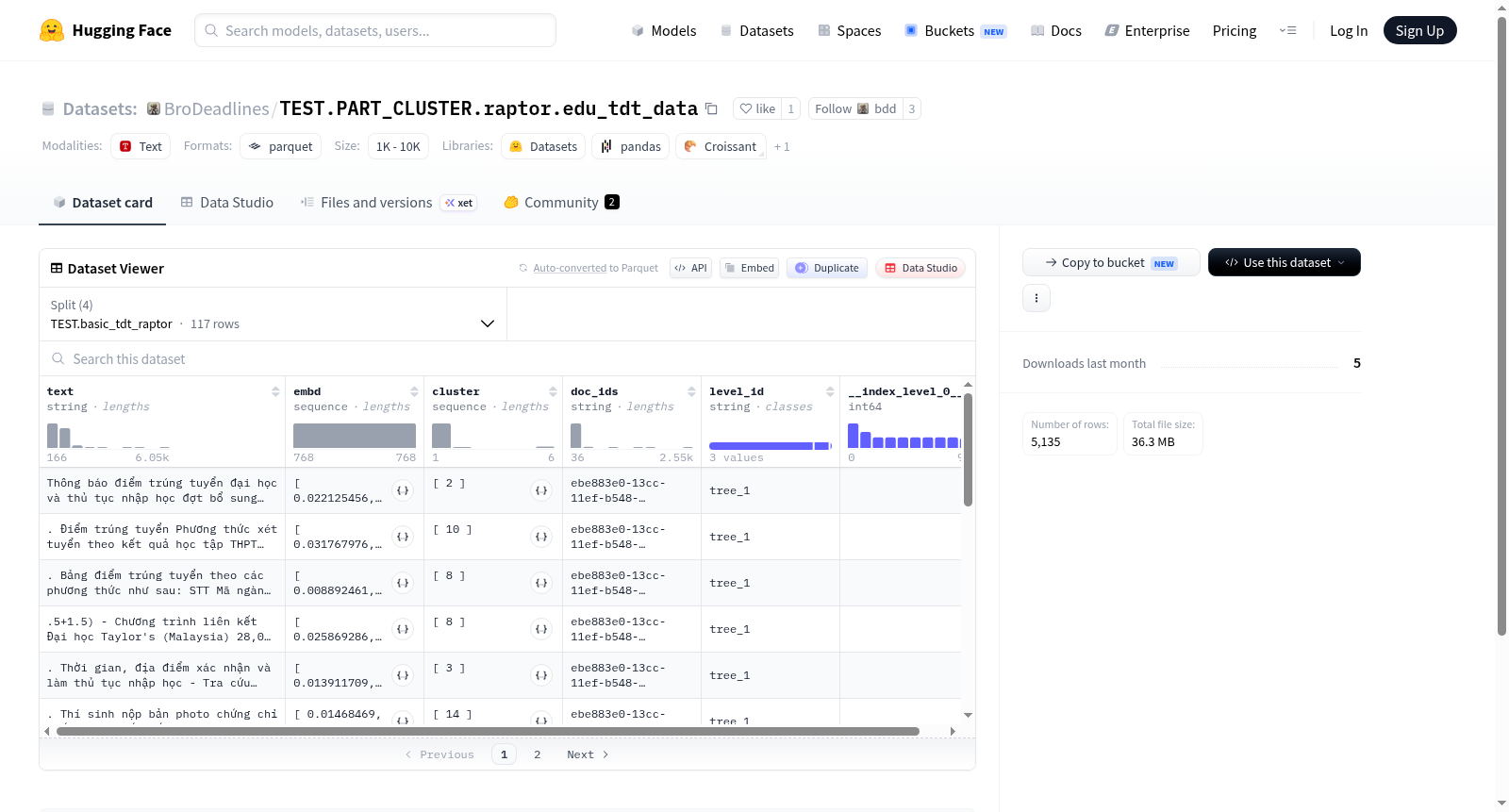Switch to Data Studio tab
1509x812 pixels.
pyautogui.click(x=227, y=202)
